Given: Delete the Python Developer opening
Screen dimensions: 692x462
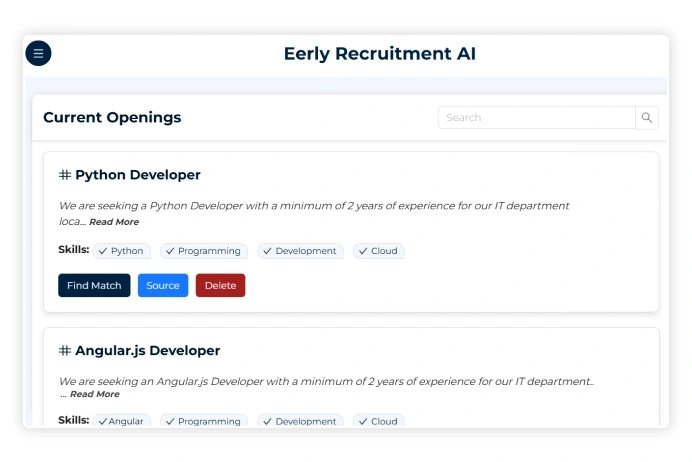Looking at the screenshot, I should (220, 286).
